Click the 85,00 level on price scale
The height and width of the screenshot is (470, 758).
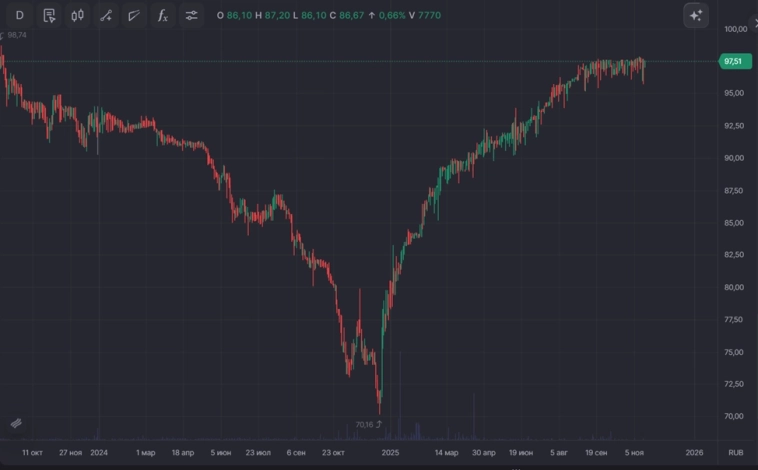[735, 223]
